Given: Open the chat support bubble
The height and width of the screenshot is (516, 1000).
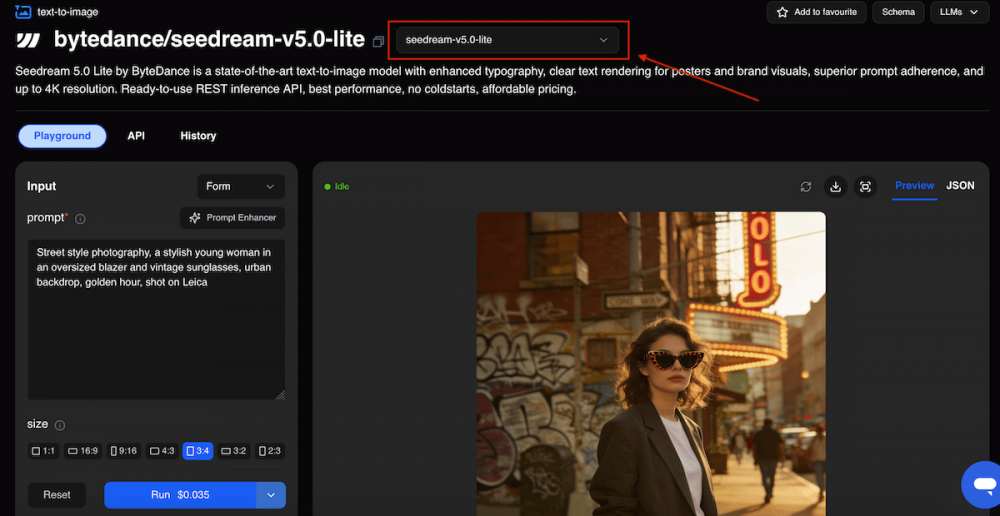Looking at the screenshot, I should point(983,483).
